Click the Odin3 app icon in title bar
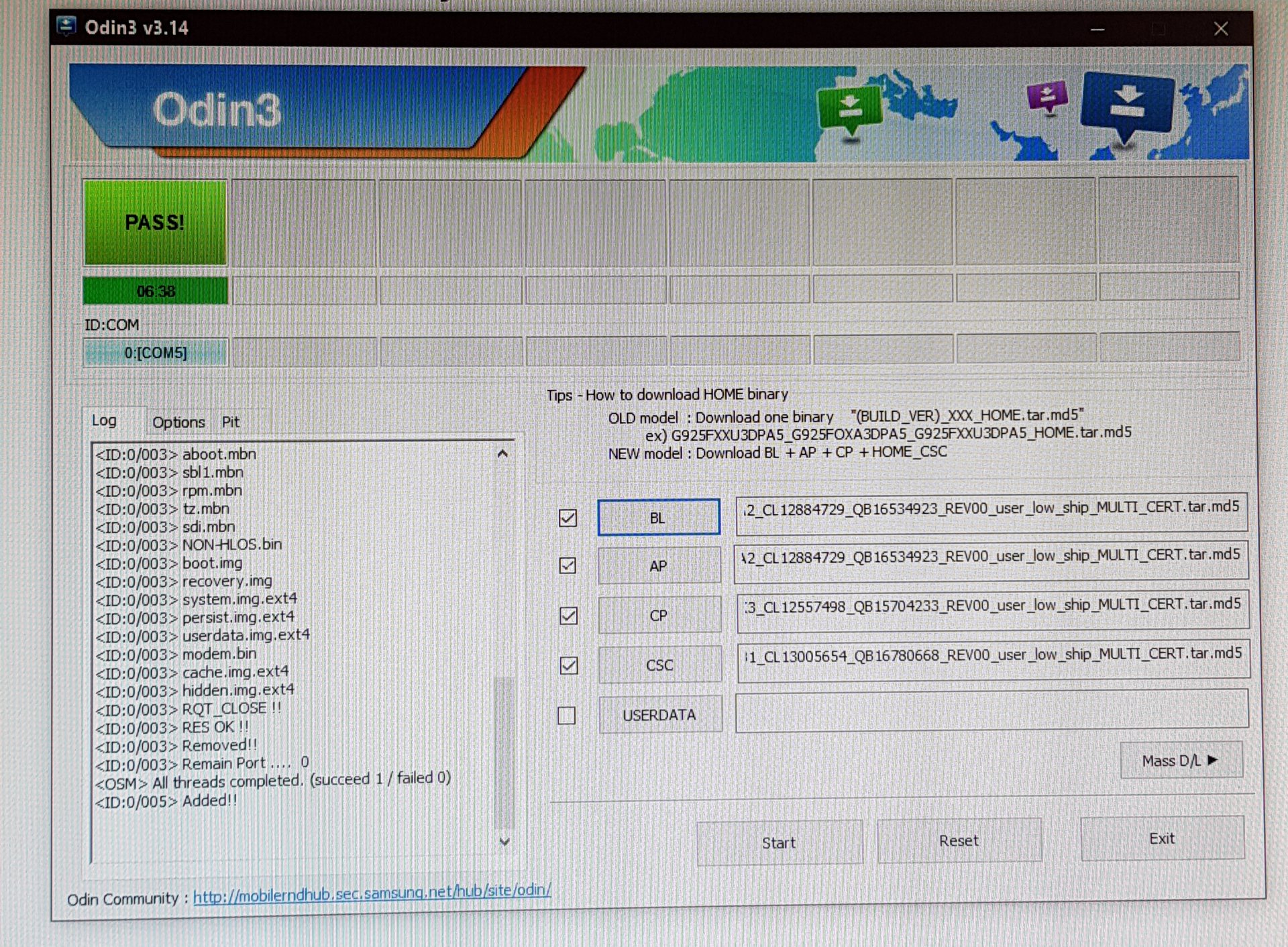 coord(66,27)
